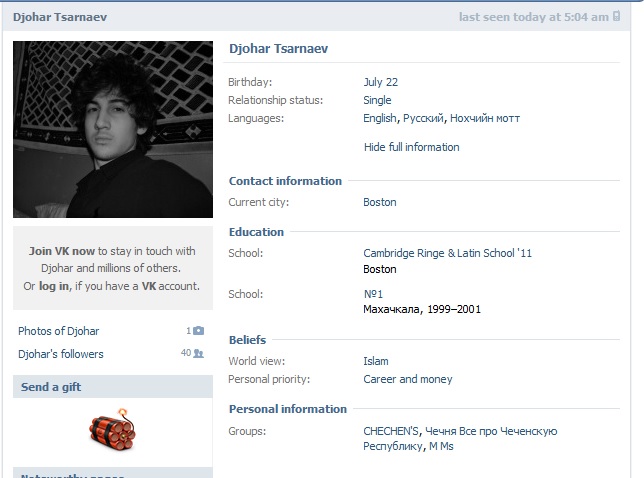The height and width of the screenshot is (478, 644).
Task: Click the 'log in' link
Action: 54,286
